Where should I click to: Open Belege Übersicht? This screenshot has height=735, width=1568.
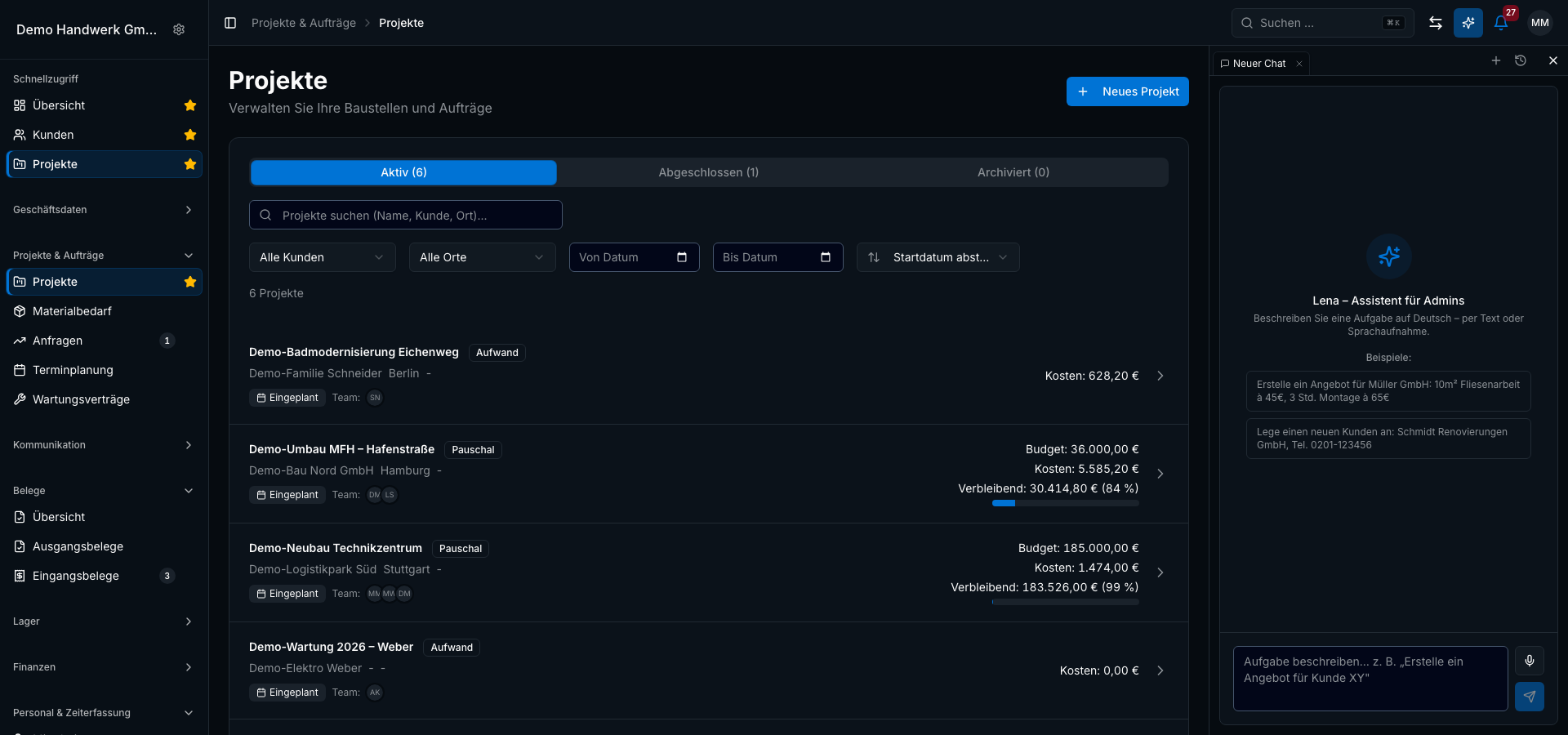105,517
